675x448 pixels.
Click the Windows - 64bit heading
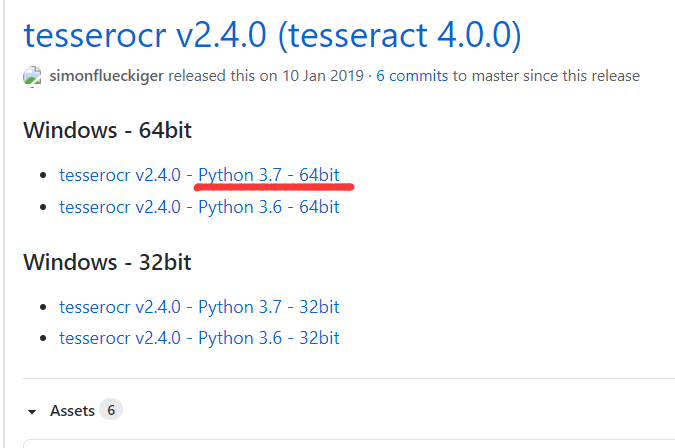point(107,130)
